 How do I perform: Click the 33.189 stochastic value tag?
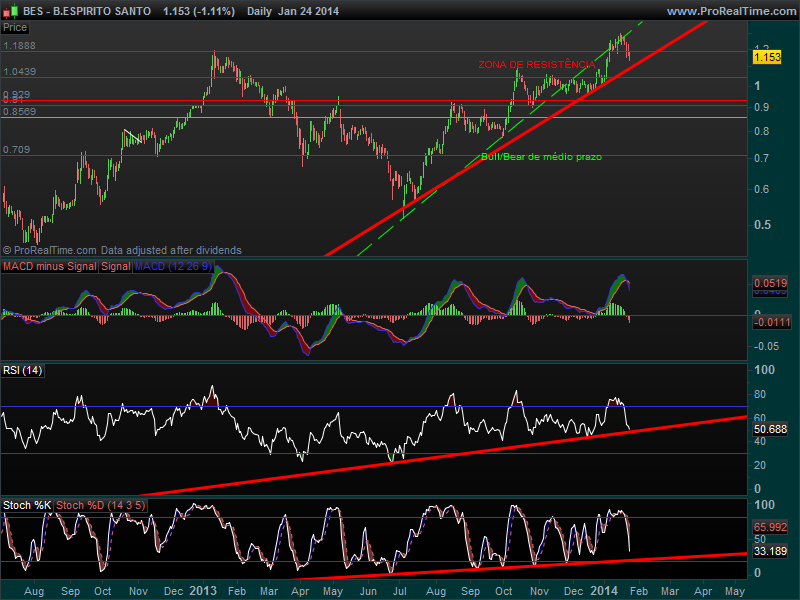770,551
